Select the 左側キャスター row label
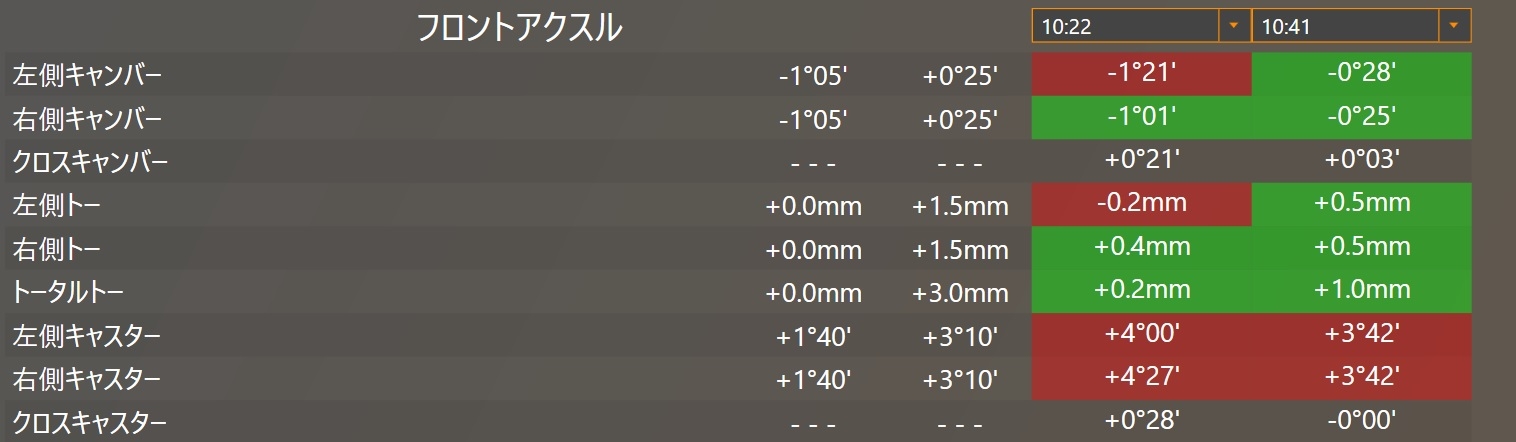Viewport: 1516px width, 442px height. tap(87, 336)
